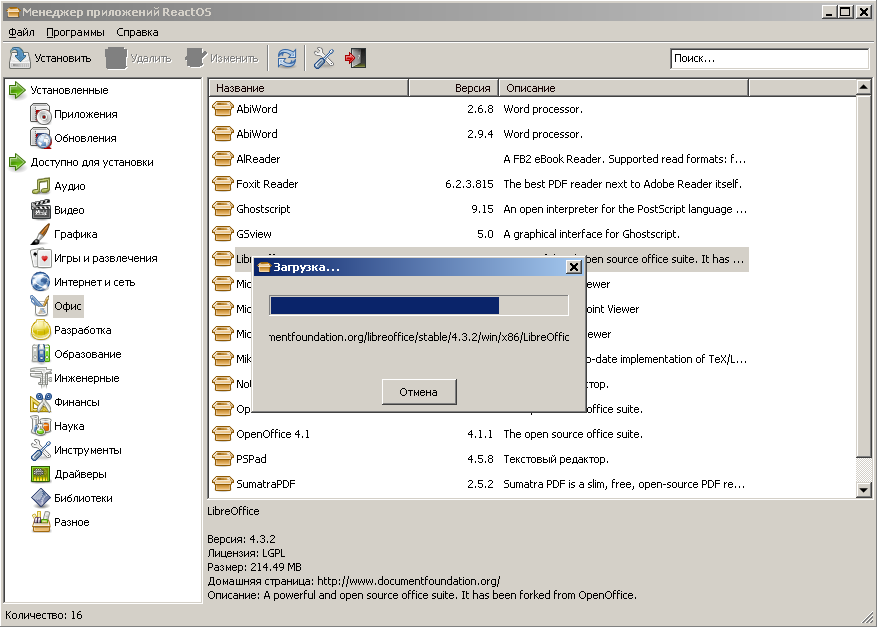Select the Установленные tree node
Screen dimensions: 877x627
[x=59, y=90]
